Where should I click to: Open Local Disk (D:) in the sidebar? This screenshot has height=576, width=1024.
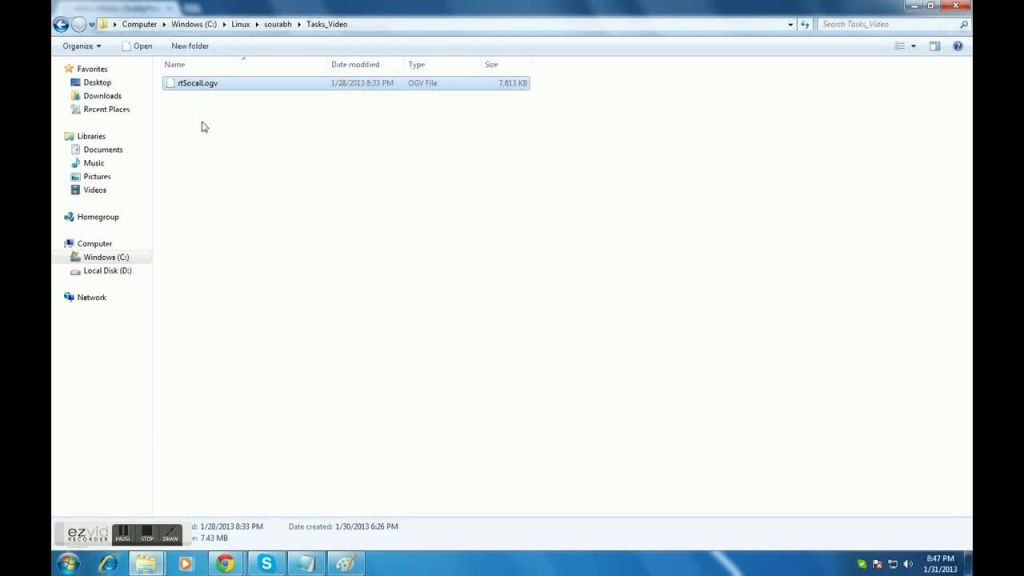coord(107,271)
